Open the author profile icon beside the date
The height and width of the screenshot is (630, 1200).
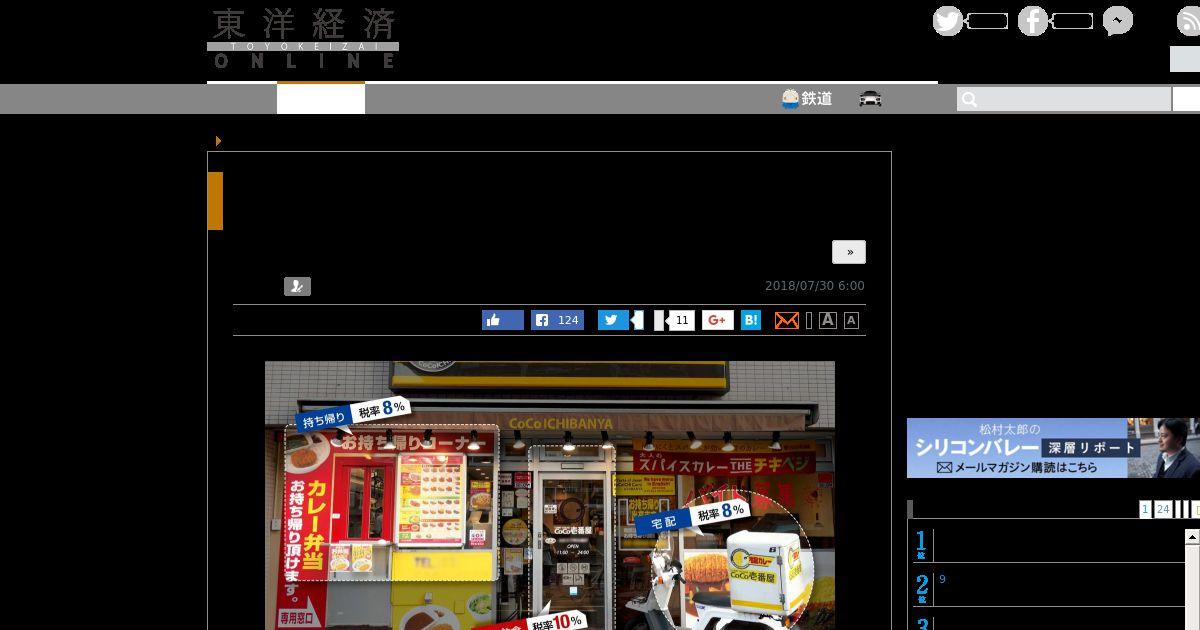coord(297,287)
